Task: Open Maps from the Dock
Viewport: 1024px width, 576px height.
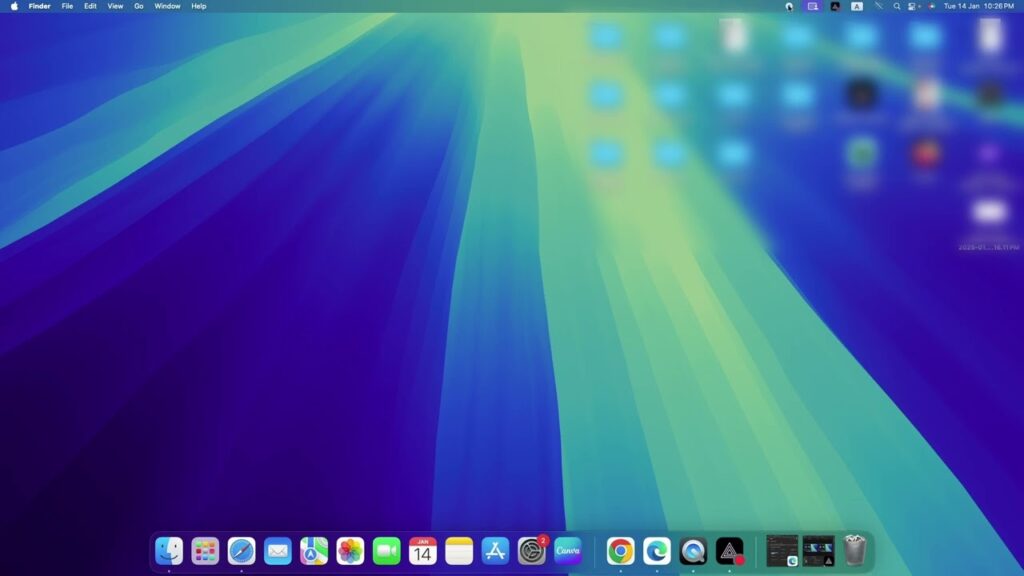Action: [313, 551]
